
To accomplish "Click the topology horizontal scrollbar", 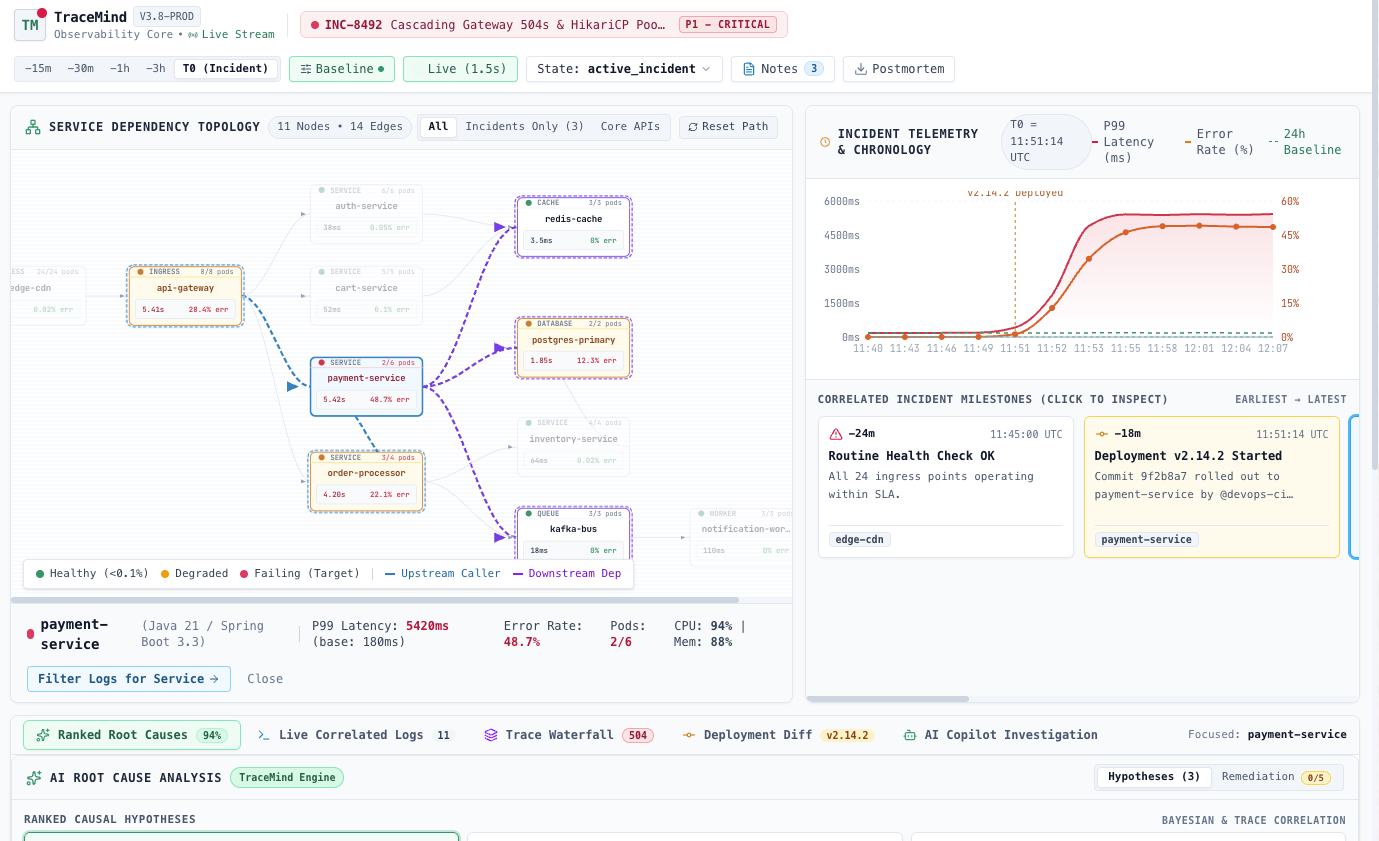I will click(375, 600).
